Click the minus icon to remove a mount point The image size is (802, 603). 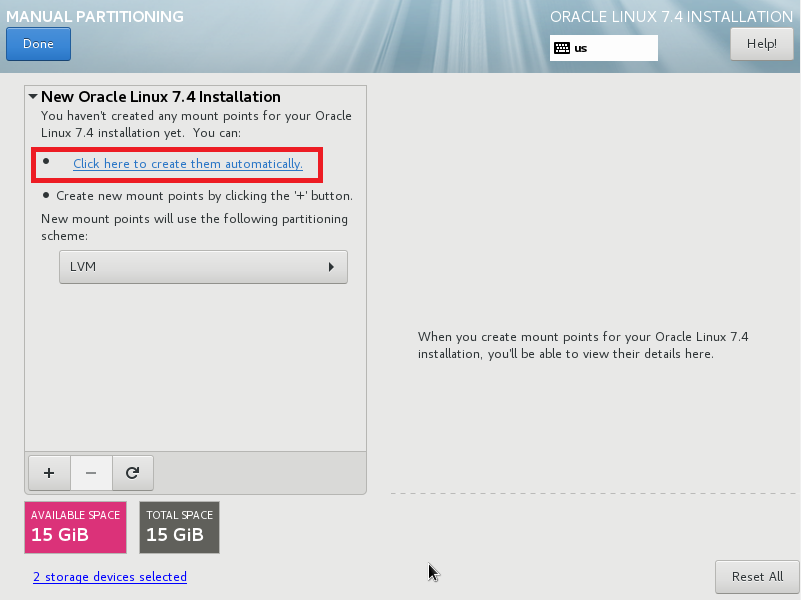point(90,471)
